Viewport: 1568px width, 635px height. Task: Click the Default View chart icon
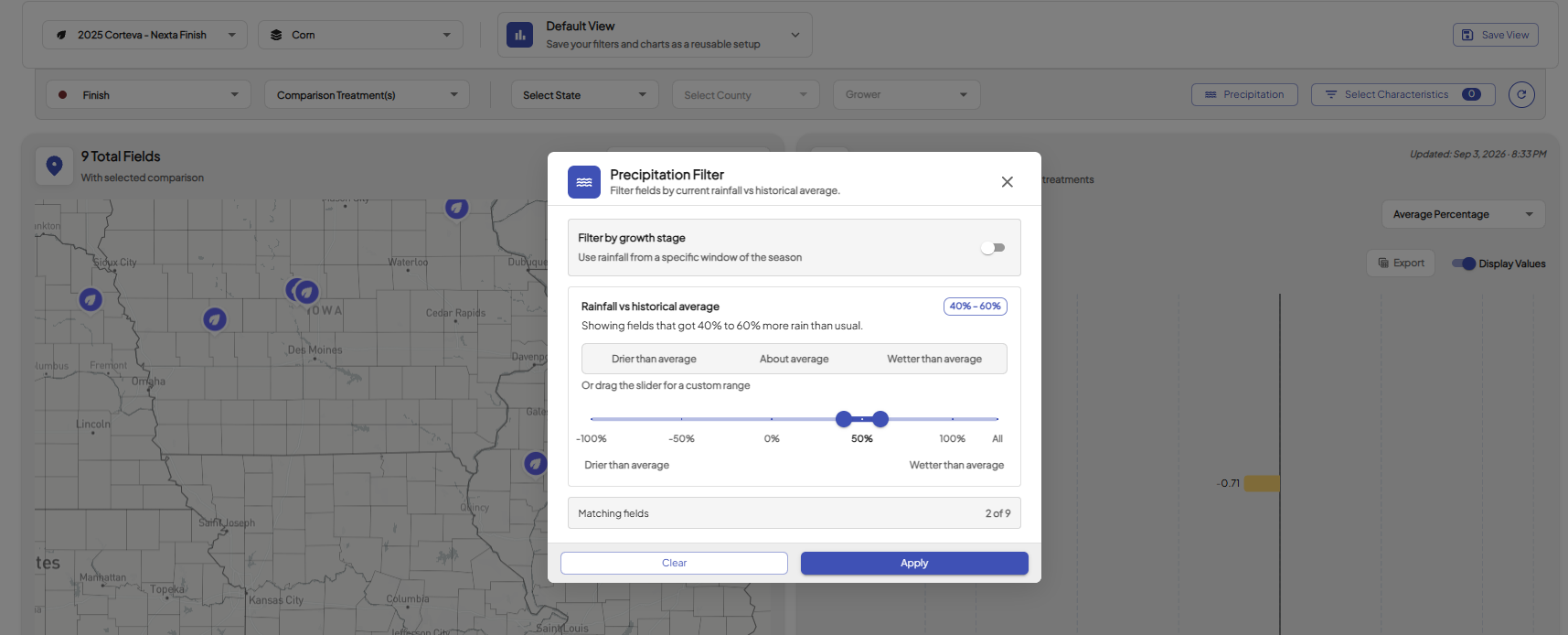point(519,35)
